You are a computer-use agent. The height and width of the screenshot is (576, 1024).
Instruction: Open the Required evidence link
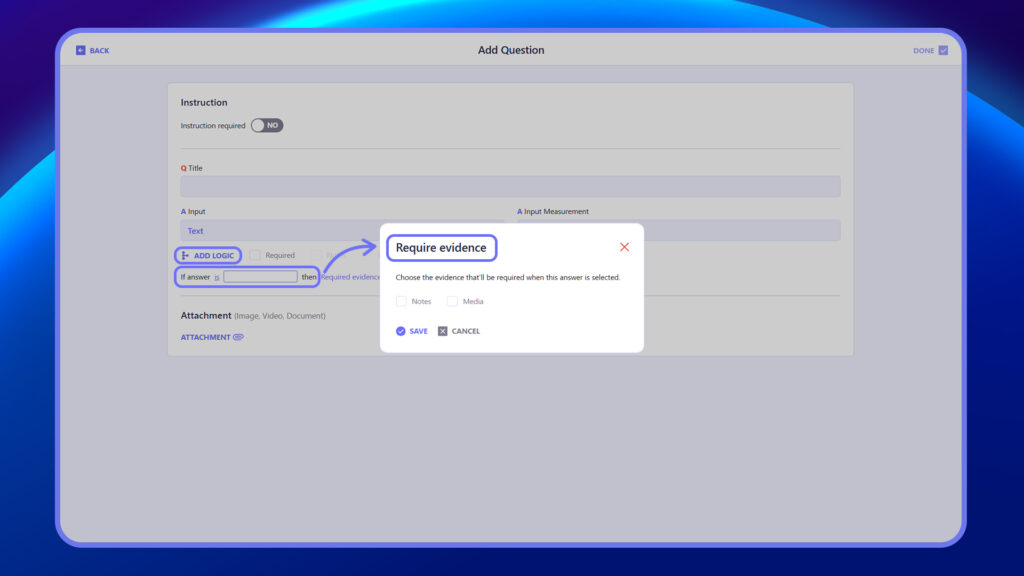click(350, 277)
